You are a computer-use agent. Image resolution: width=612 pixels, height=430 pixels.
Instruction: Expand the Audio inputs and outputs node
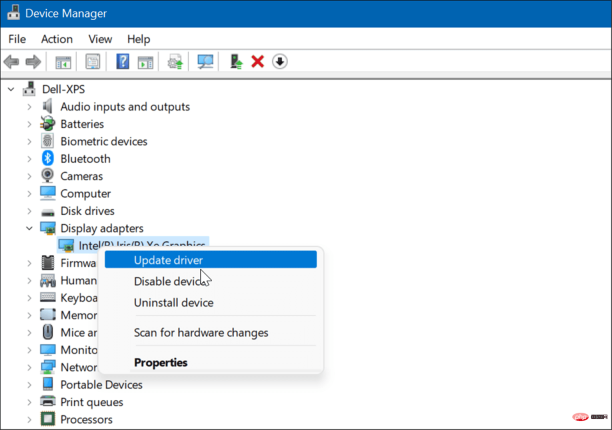[29, 107]
